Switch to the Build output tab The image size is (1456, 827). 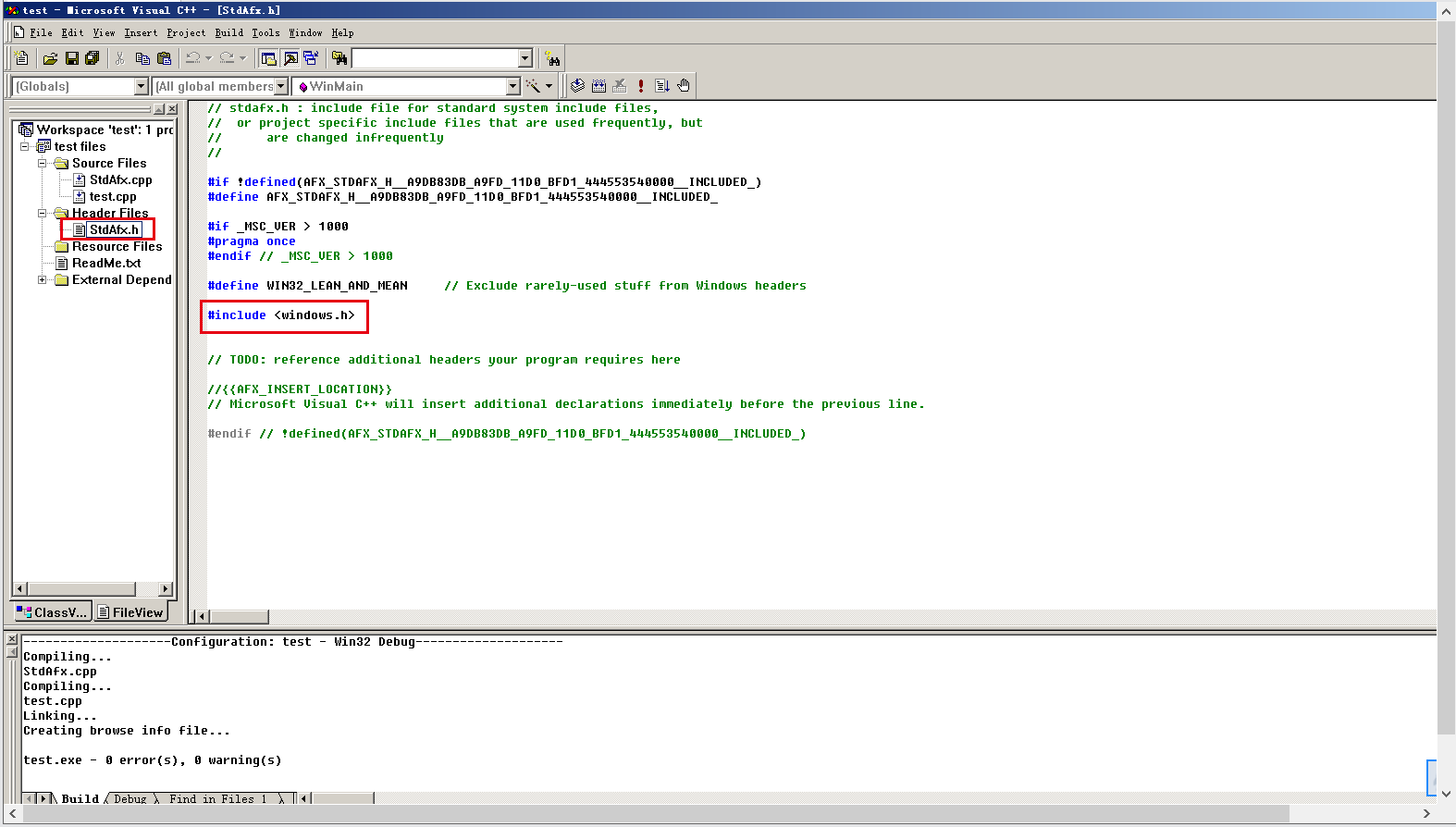(x=80, y=798)
